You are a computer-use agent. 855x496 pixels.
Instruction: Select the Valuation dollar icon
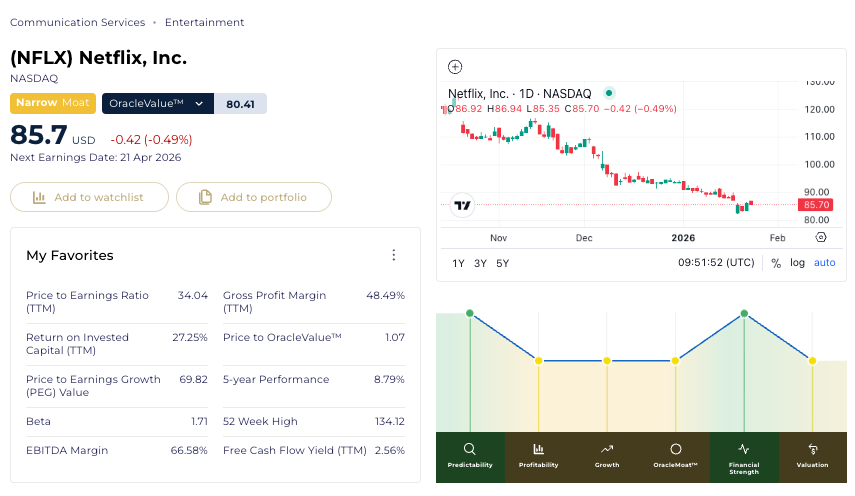tap(812, 449)
